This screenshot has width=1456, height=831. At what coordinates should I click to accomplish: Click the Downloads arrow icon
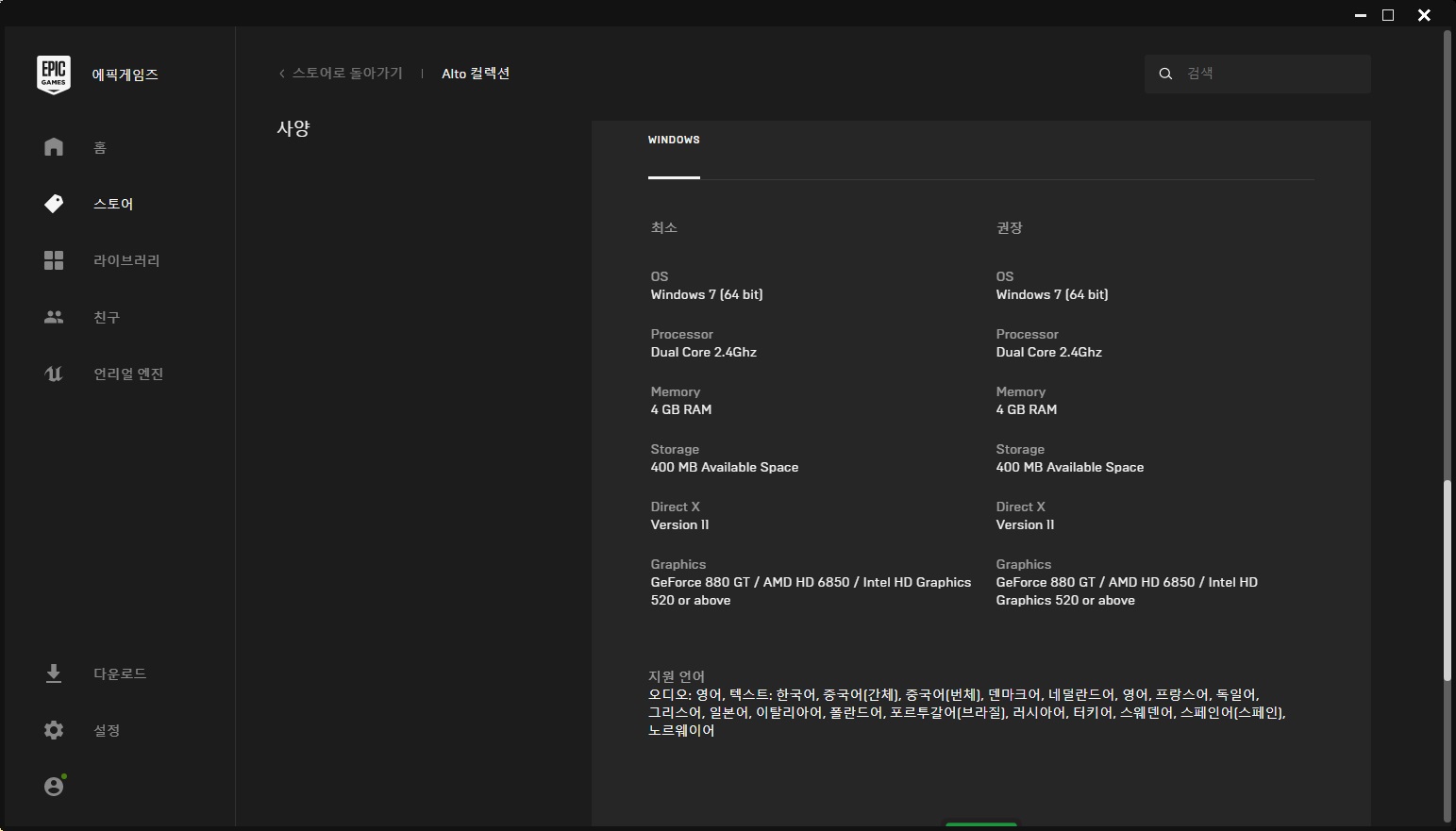pos(54,673)
